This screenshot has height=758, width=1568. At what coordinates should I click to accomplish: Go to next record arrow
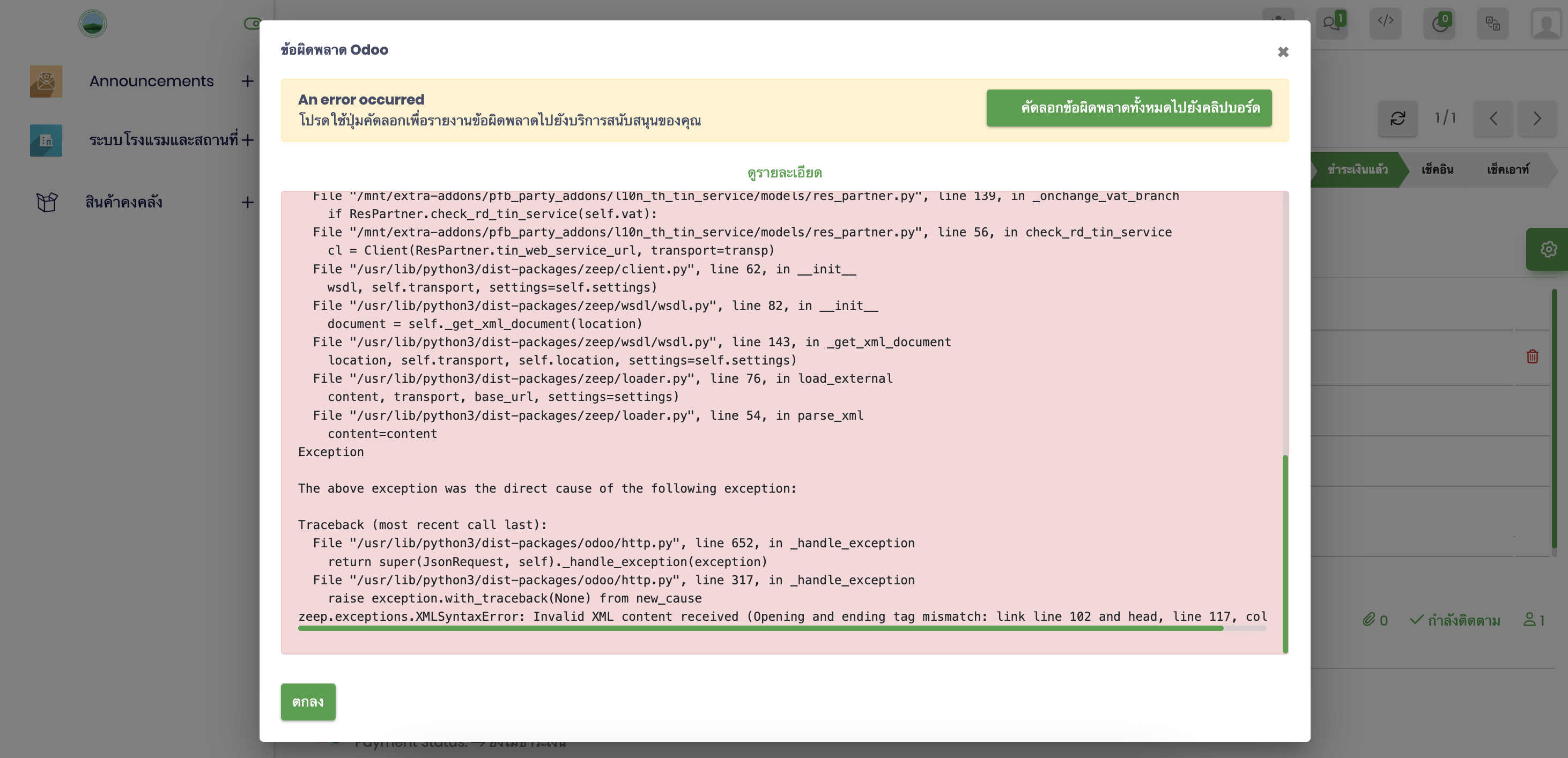(x=1536, y=118)
